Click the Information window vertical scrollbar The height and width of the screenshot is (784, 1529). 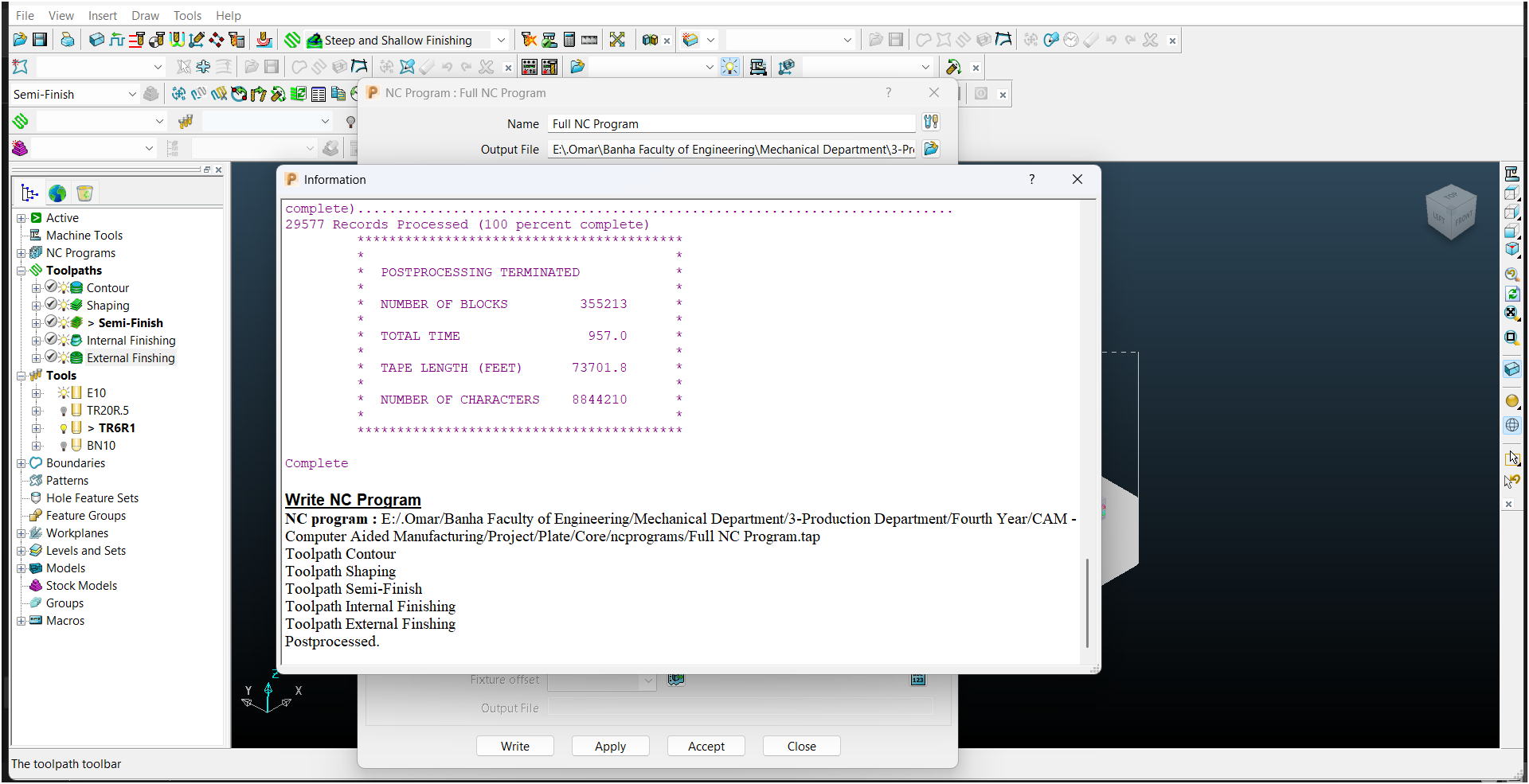pos(1088,603)
